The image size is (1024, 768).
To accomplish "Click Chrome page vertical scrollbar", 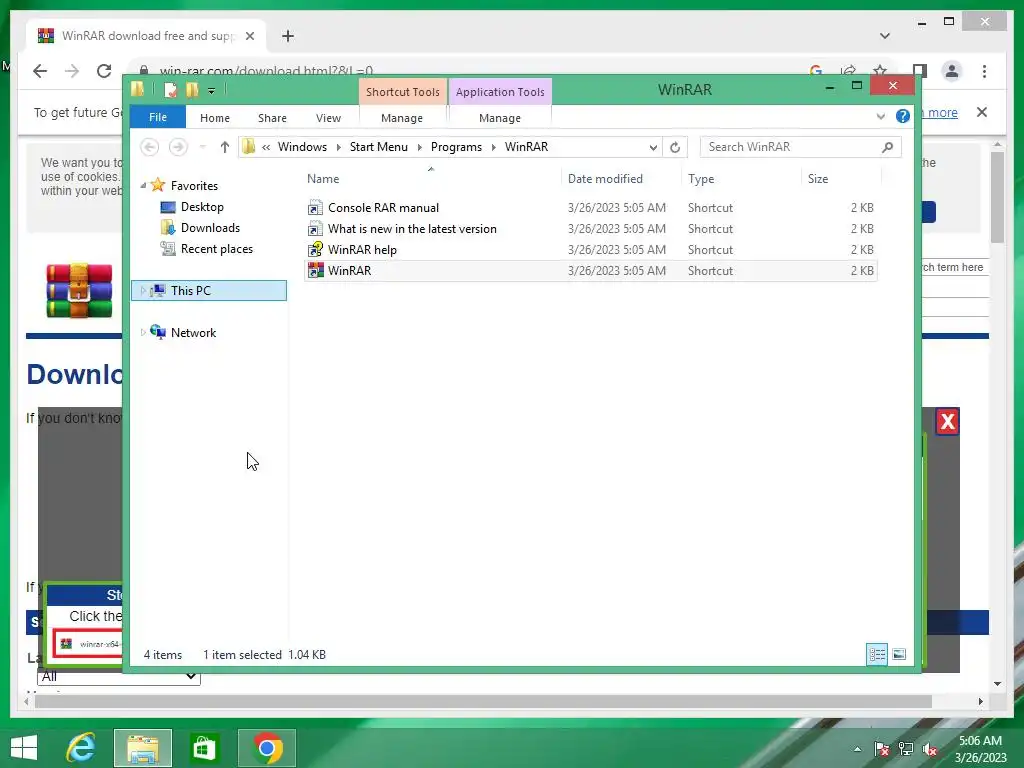I will click(997, 197).
